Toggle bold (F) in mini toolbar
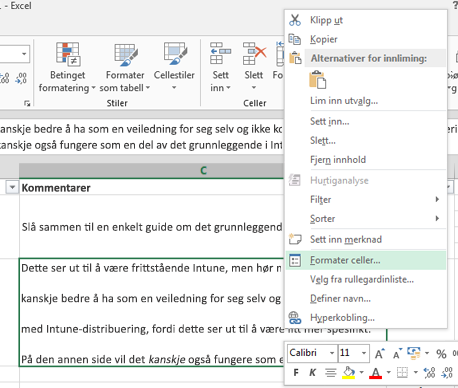 (296, 372)
